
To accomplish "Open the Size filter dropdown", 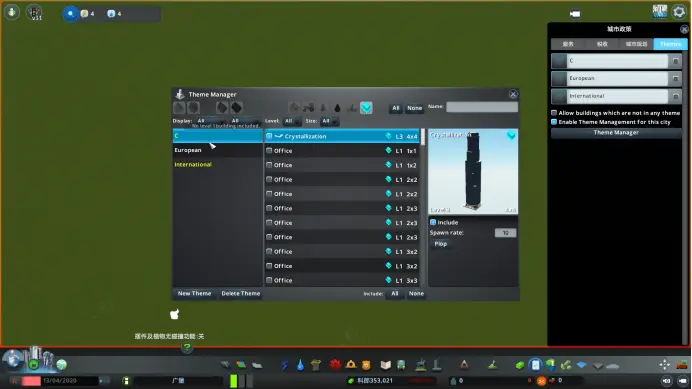I will (x=329, y=121).
